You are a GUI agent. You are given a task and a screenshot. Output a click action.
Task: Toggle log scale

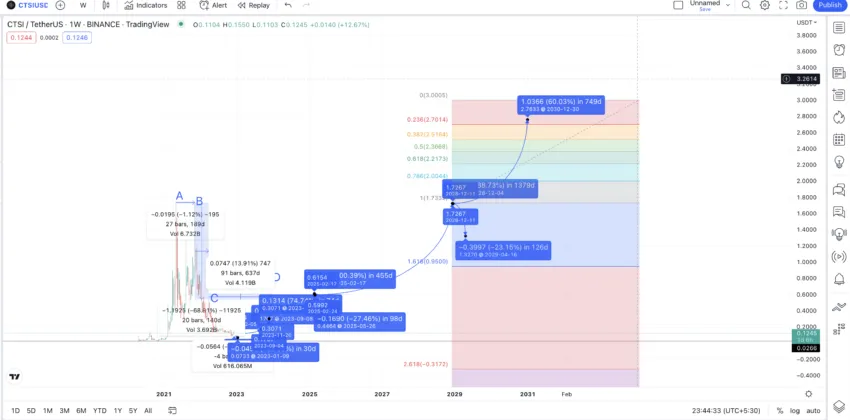[x=794, y=410]
